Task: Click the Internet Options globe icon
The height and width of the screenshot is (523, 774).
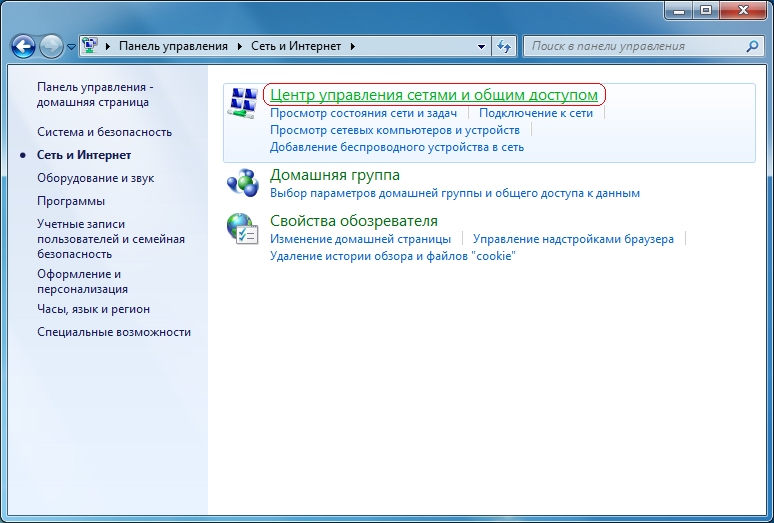Action: [242, 229]
